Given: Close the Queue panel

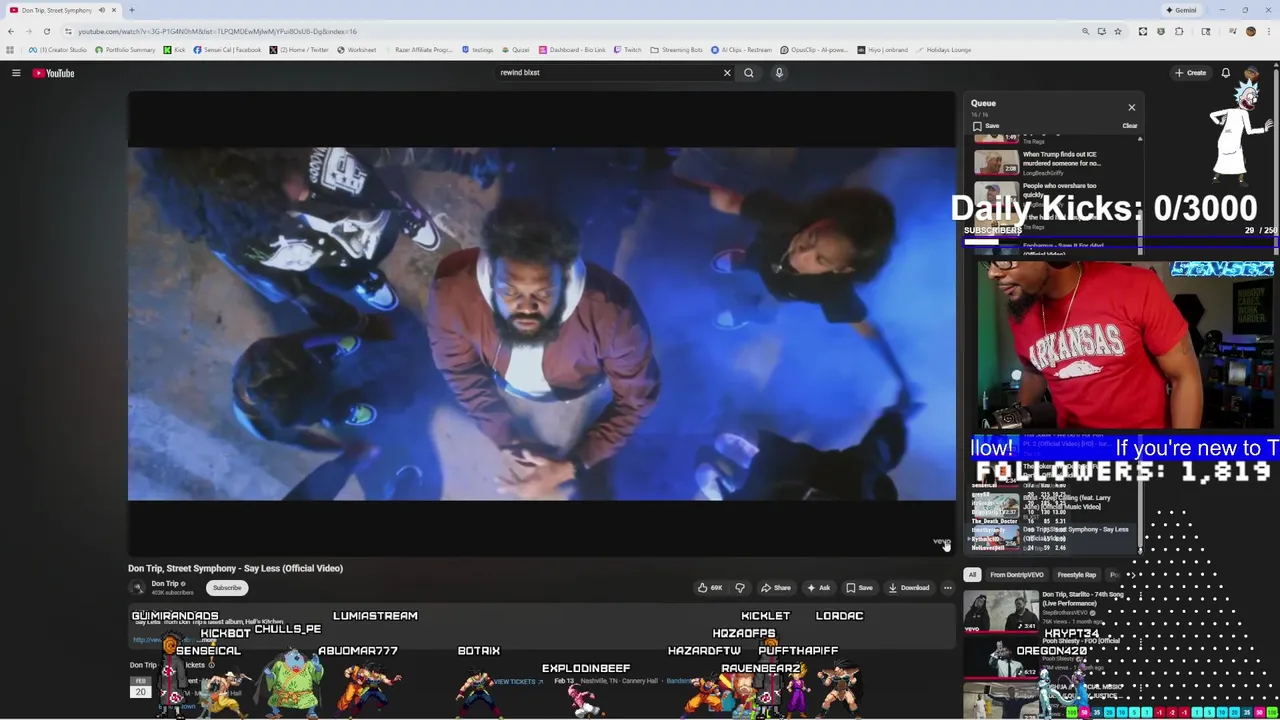Looking at the screenshot, I should pyautogui.click(x=1131, y=107).
